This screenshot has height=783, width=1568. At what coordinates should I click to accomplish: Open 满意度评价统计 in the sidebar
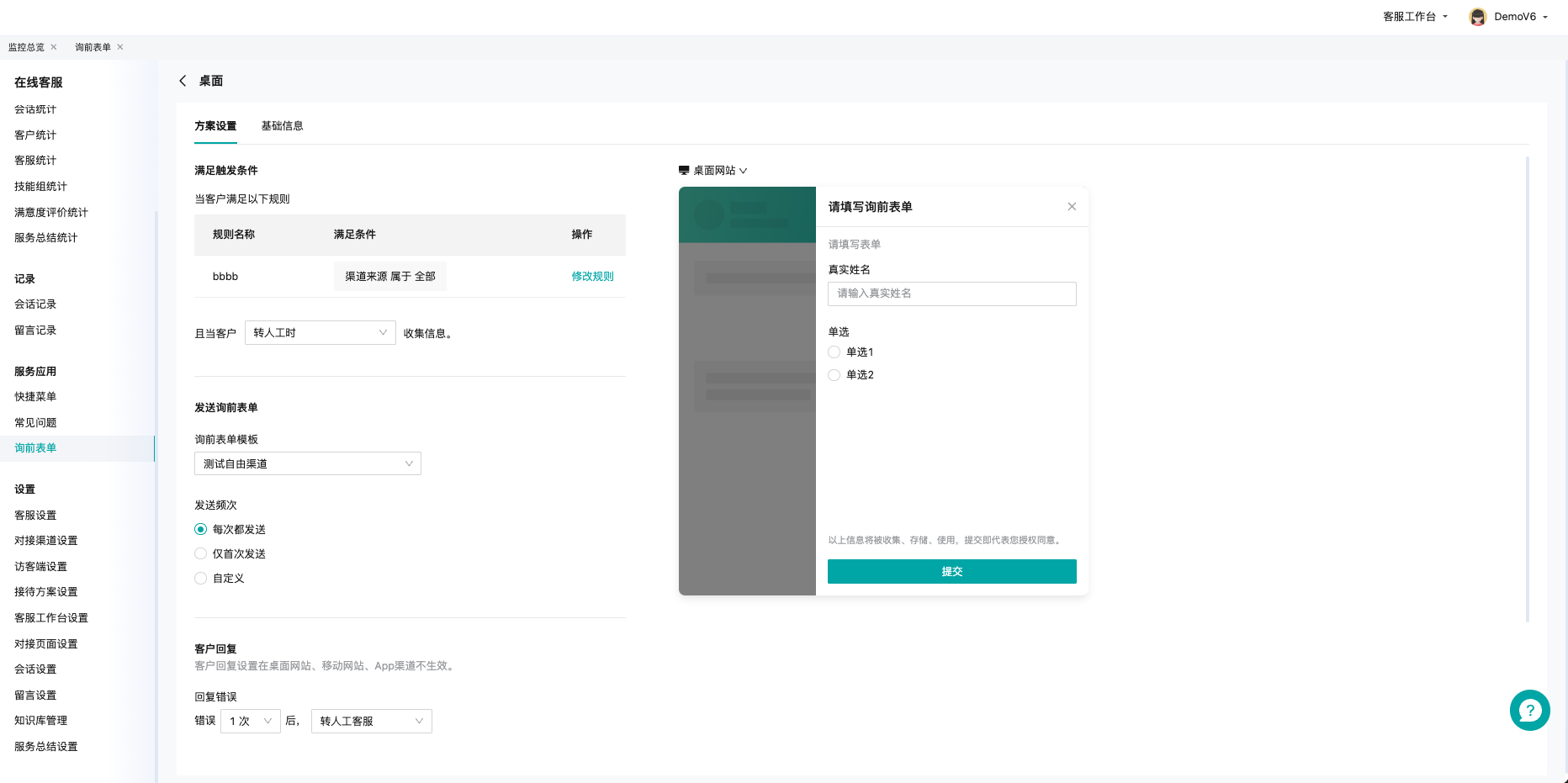pyautogui.click(x=51, y=212)
